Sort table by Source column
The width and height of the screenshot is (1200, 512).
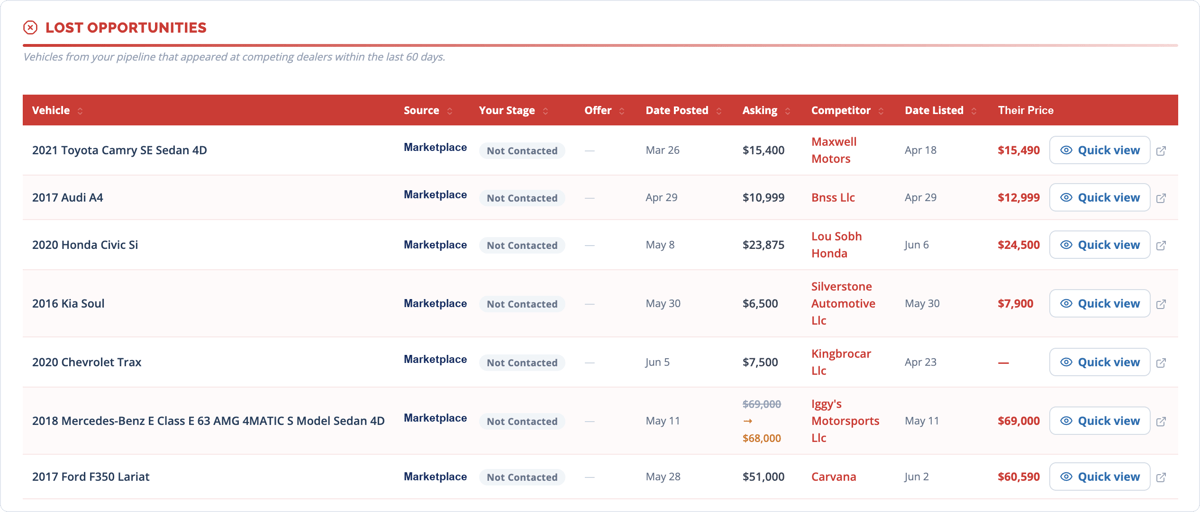[x=428, y=110]
